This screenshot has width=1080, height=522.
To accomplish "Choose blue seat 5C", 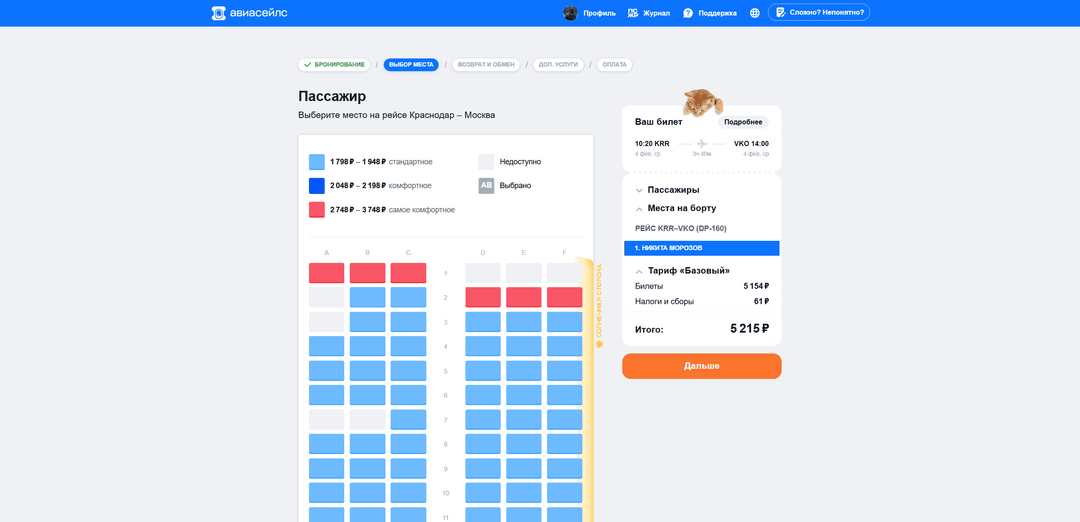I will click(x=408, y=371).
